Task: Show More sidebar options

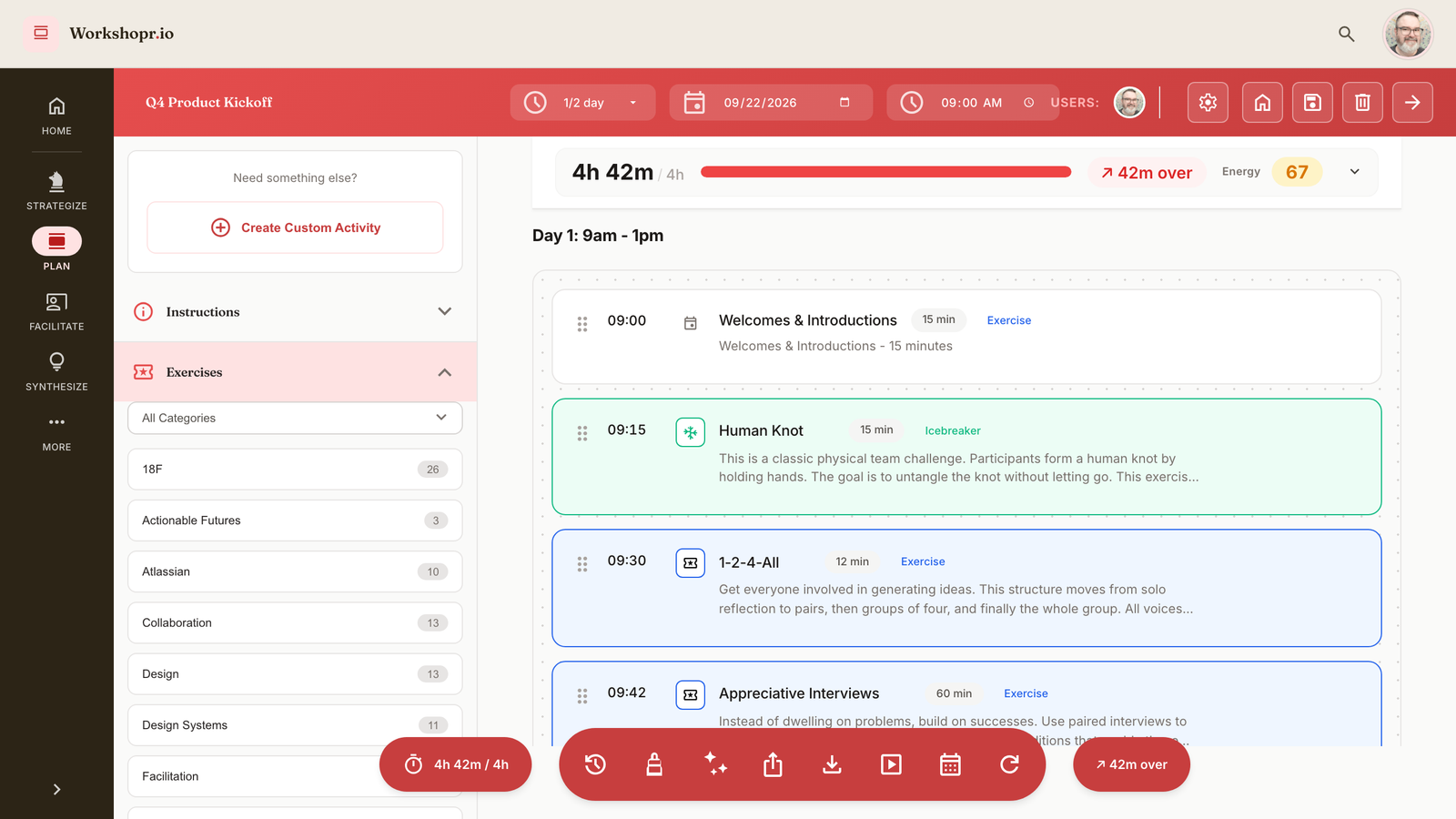Action: pyautogui.click(x=56, y=432)
